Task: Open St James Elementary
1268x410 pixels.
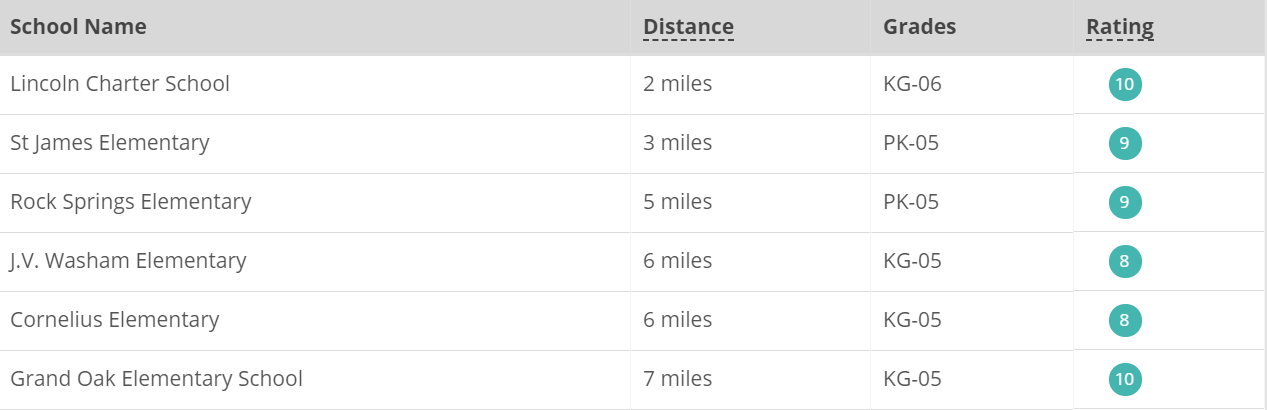Action: (110, 143)
